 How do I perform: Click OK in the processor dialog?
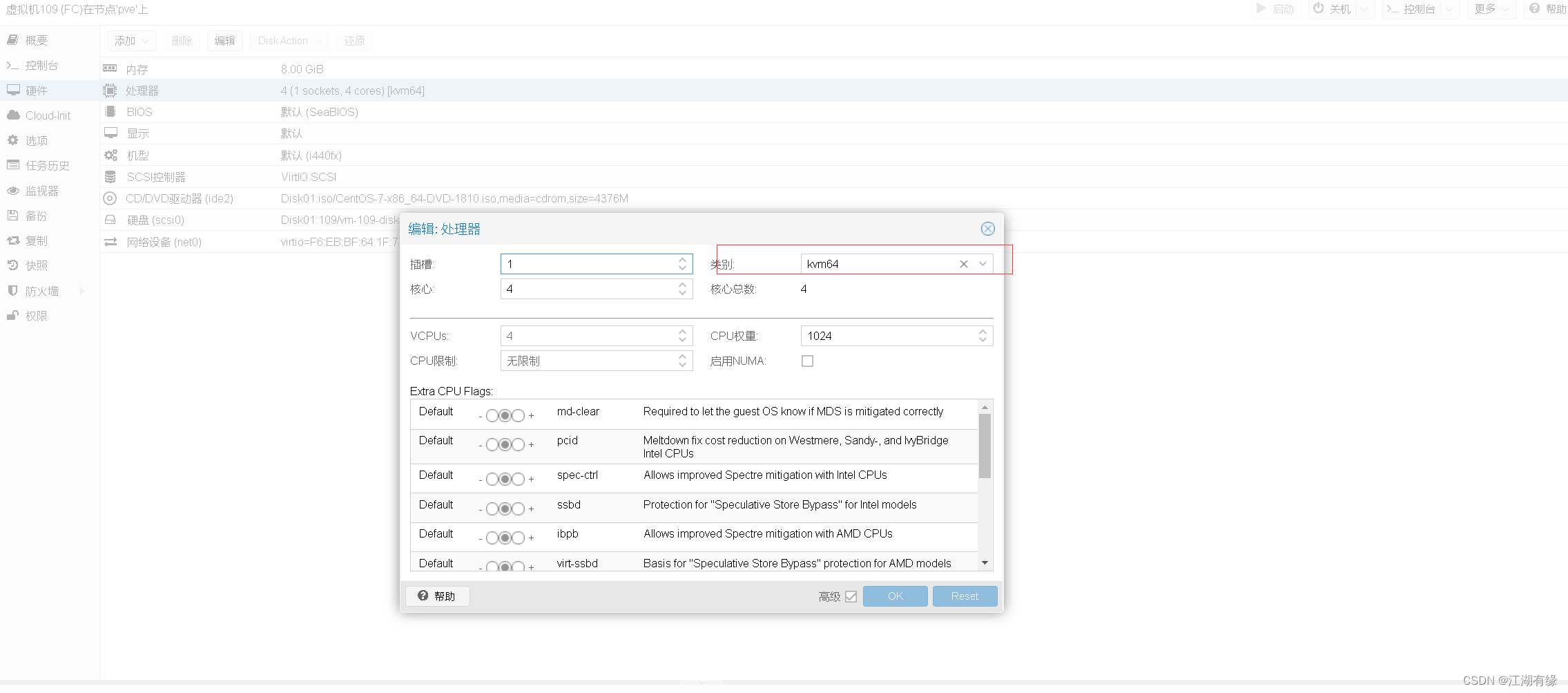[895, 596]
